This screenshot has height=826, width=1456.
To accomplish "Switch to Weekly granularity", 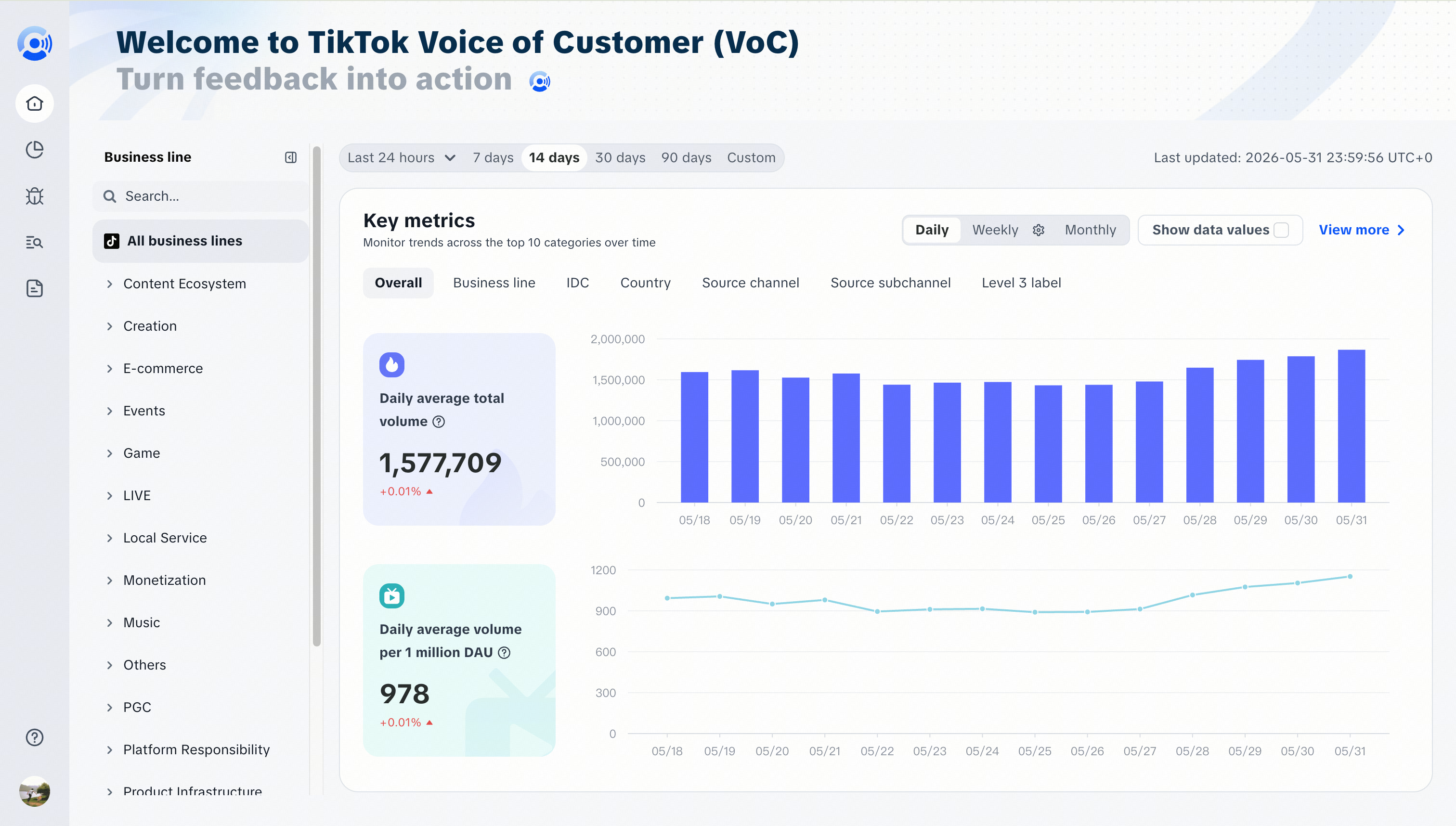I will coord(995,230).
